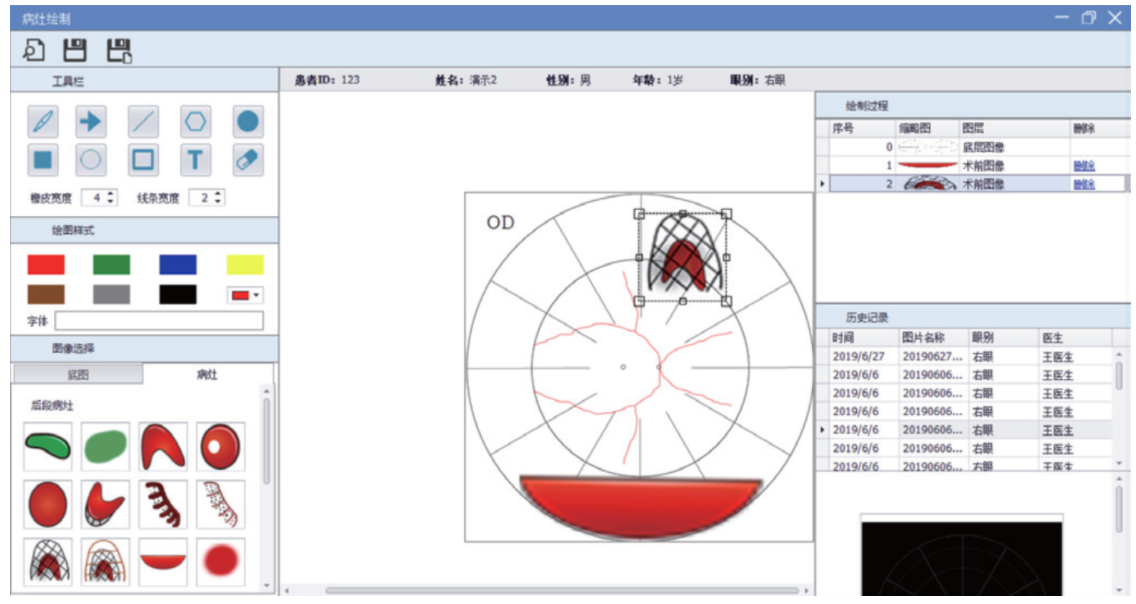The width and height of the screenshot is (1136, 604).
Task: Pick the yellow color swatch
Action: [245, 264]
